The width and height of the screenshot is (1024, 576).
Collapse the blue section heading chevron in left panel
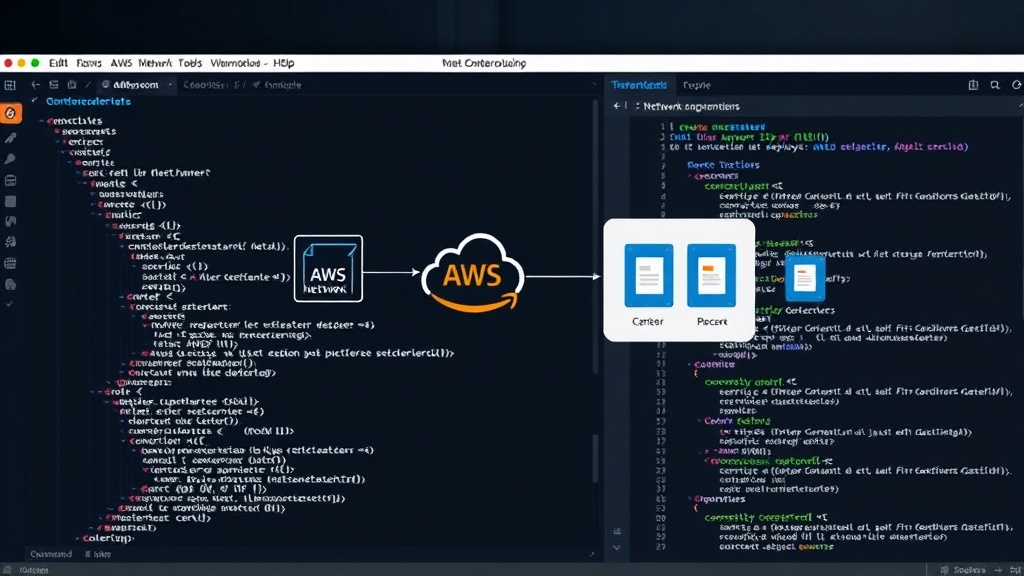(34, 101)
